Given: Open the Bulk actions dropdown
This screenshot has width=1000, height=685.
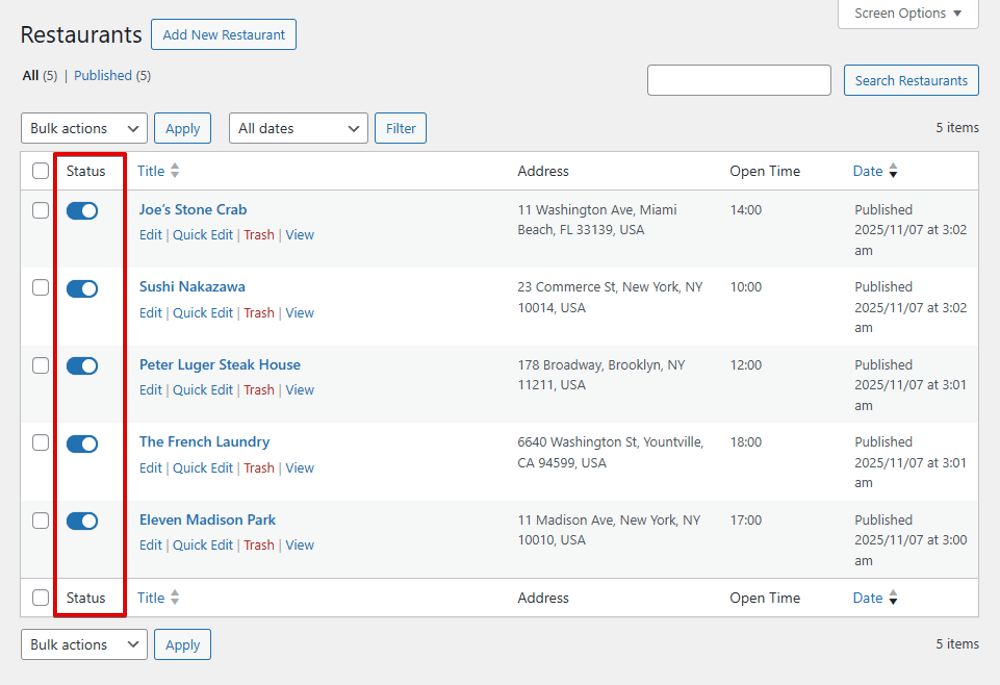Looking at the screenshot, I should pyautogui.click(x=83, y=128).
